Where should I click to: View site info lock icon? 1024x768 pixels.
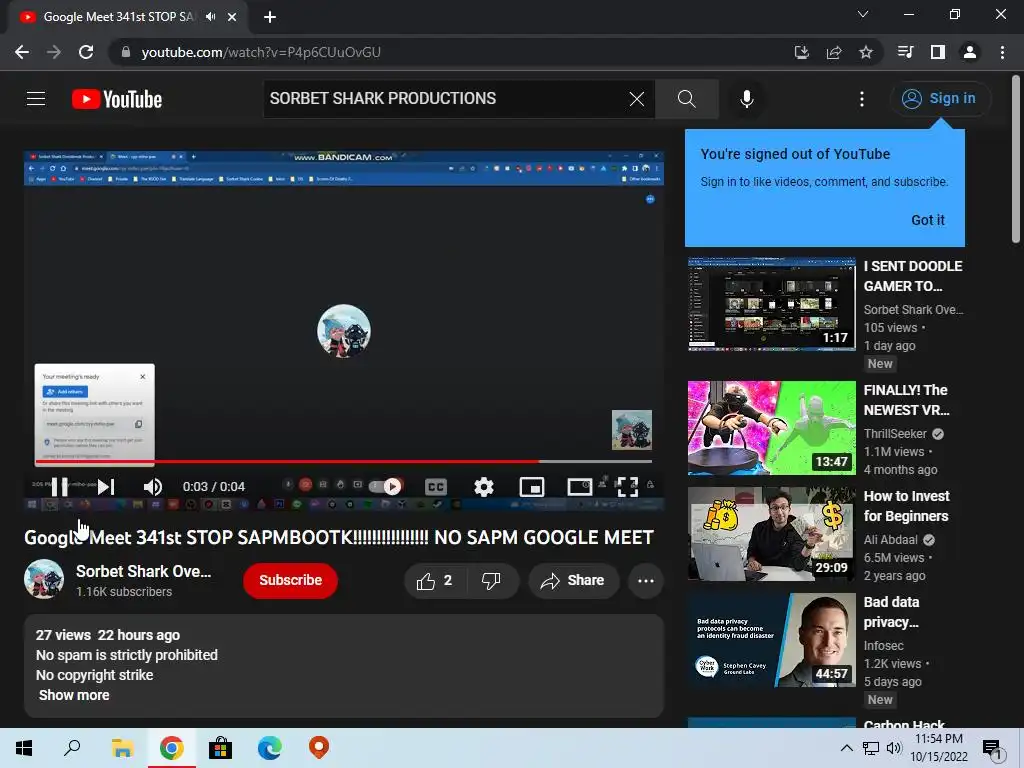(126, 52)
